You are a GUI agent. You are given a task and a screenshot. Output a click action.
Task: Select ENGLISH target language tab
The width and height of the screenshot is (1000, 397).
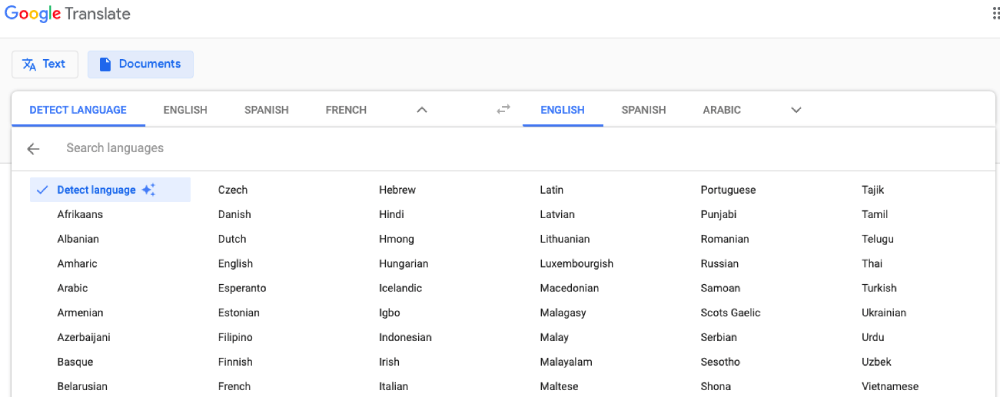coord(562,110)
